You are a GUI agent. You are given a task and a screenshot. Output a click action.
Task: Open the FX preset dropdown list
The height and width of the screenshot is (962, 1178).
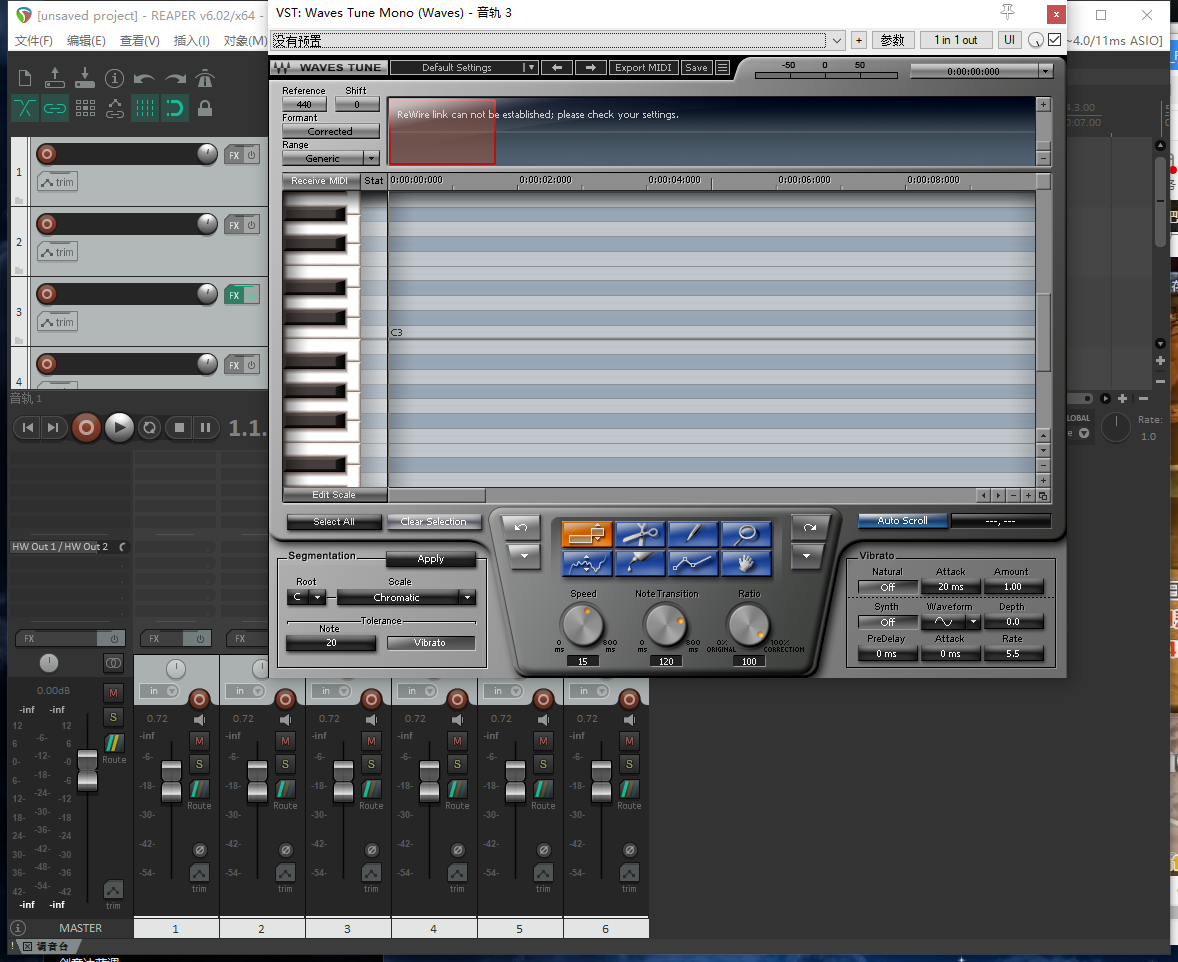[x=837, y=41]
